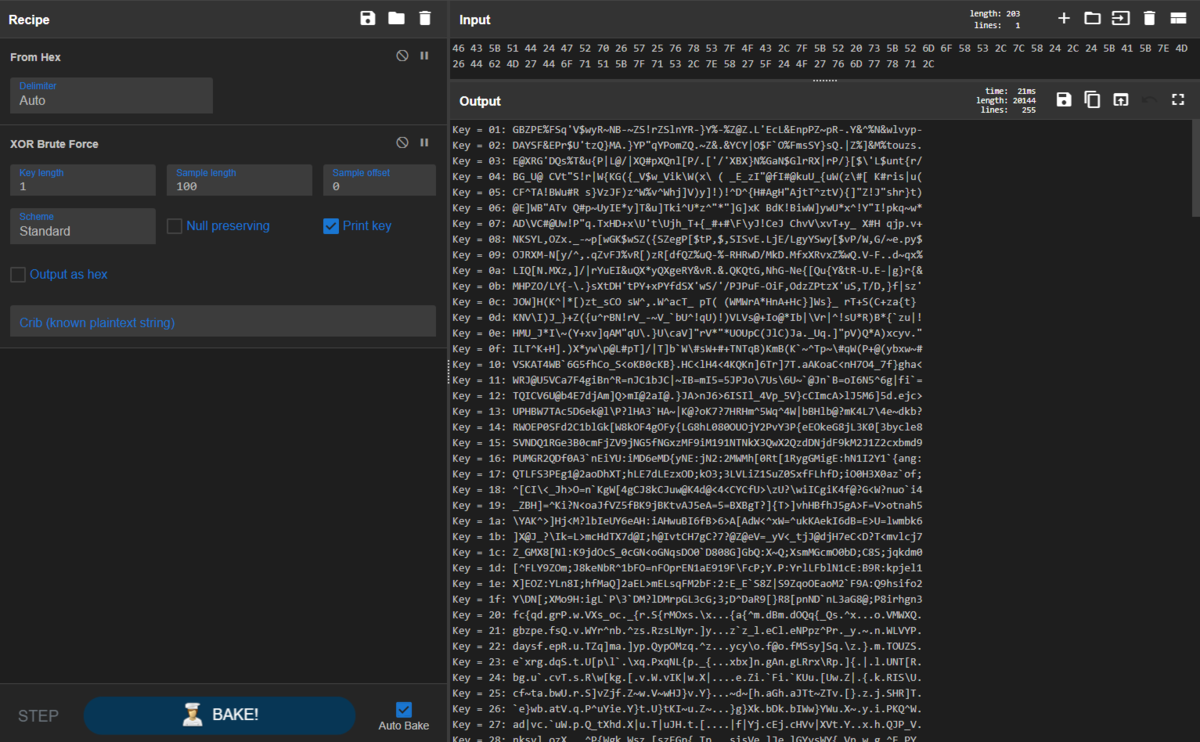The height and width of the screenshot is (742, 1200).
Task: Click the BAKE! button
Action: tap(219, 715)
